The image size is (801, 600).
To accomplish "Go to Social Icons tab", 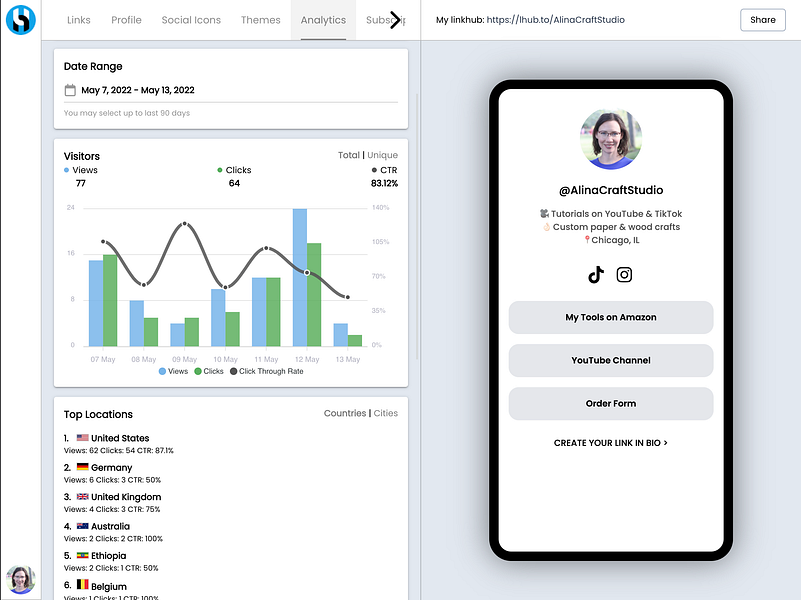I will pos(191,20).
